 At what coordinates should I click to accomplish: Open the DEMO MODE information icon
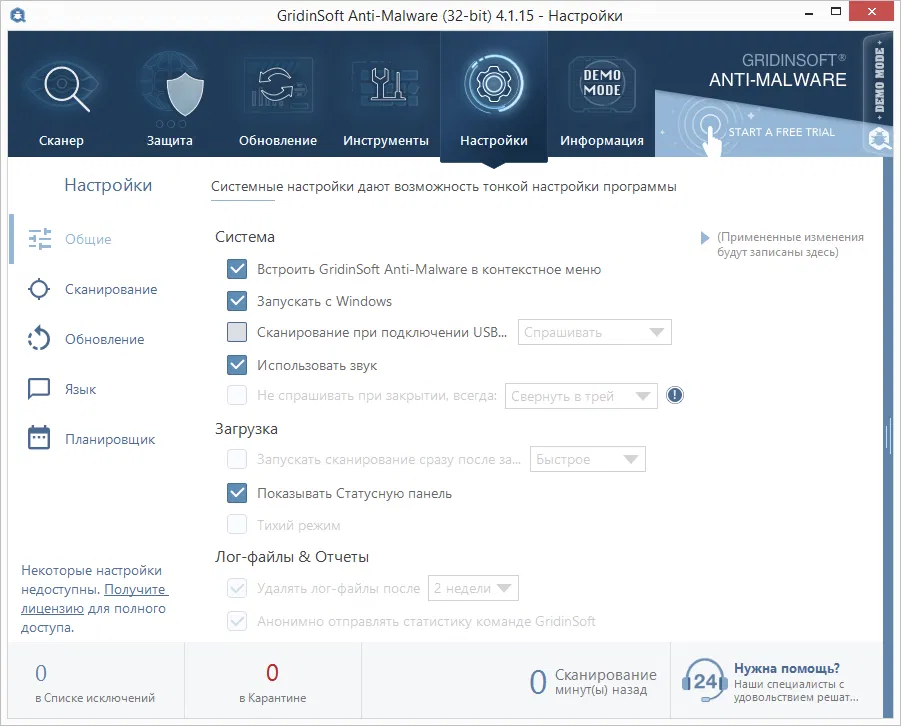point(602,83)
